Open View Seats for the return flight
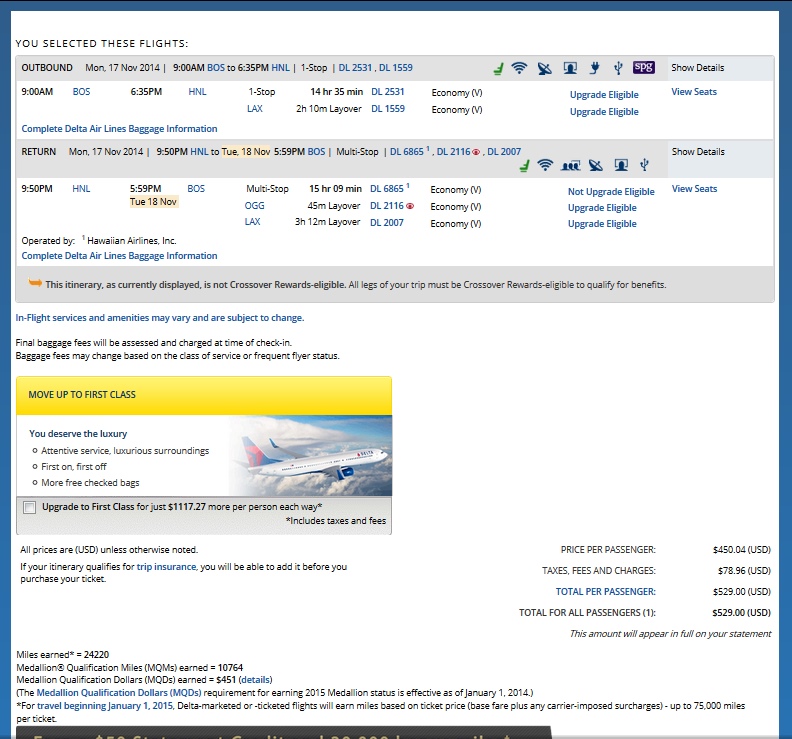 coord(694,189)
